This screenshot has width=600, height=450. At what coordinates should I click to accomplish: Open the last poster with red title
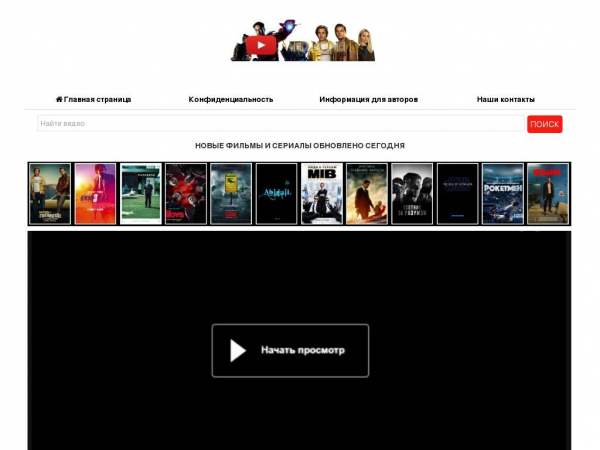(548, 194)
